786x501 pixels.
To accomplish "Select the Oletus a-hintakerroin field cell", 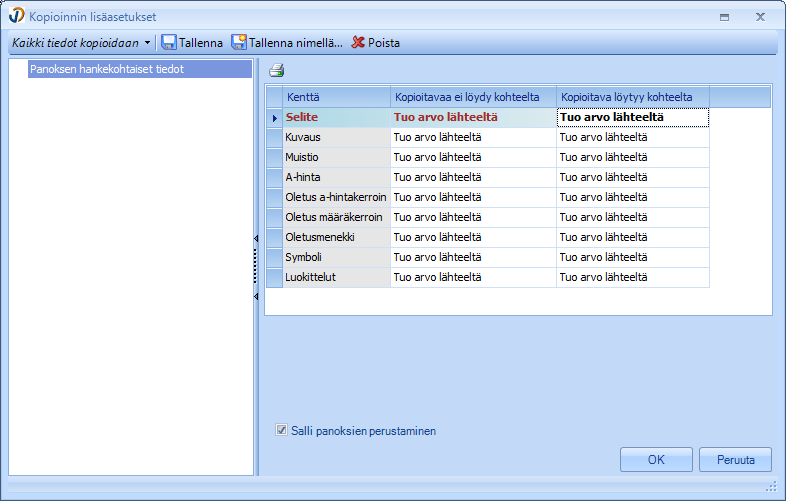I will point(336,198).
